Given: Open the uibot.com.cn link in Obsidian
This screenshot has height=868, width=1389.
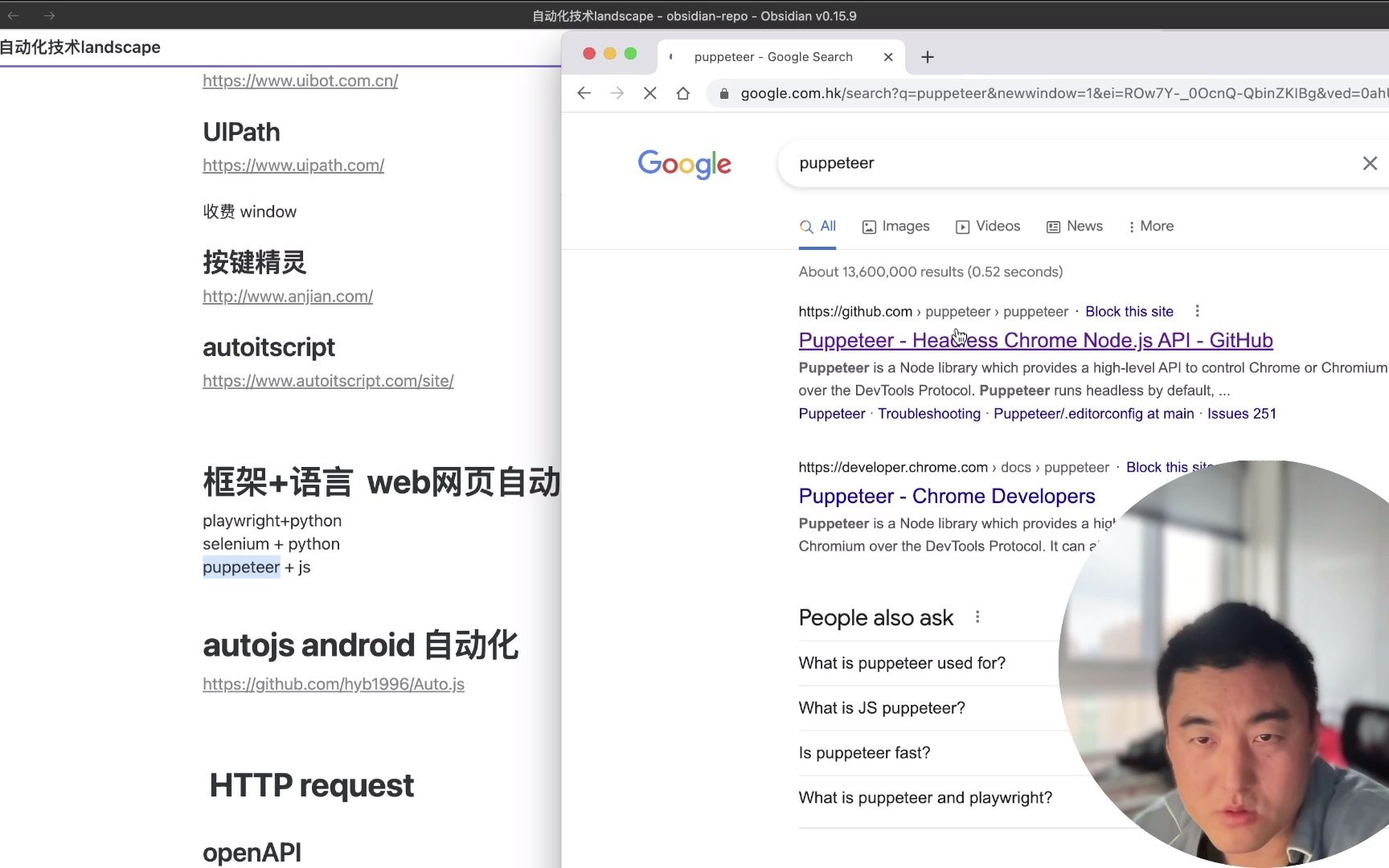Looking at the screenshot, I should (301, 80).
